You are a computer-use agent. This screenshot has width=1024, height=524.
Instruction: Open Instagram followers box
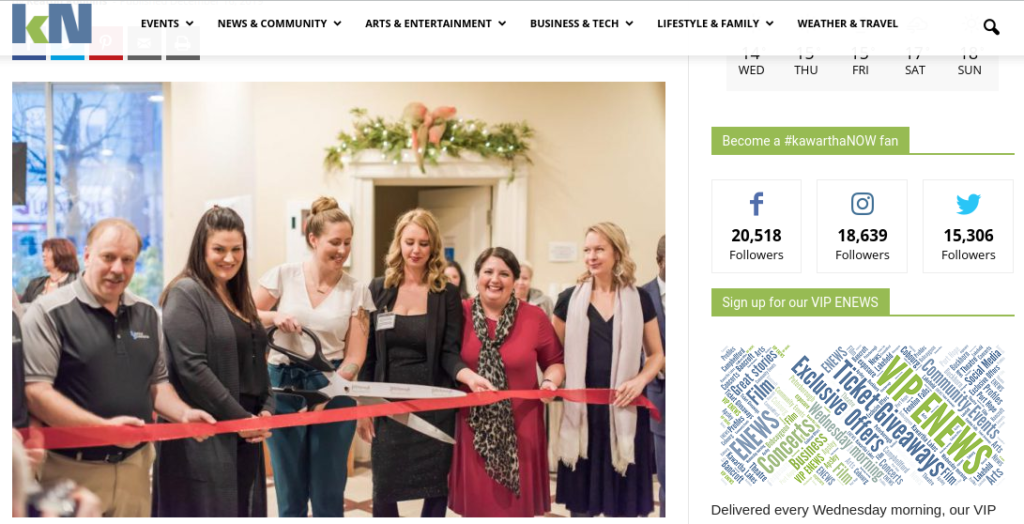[x=862, y=226]
